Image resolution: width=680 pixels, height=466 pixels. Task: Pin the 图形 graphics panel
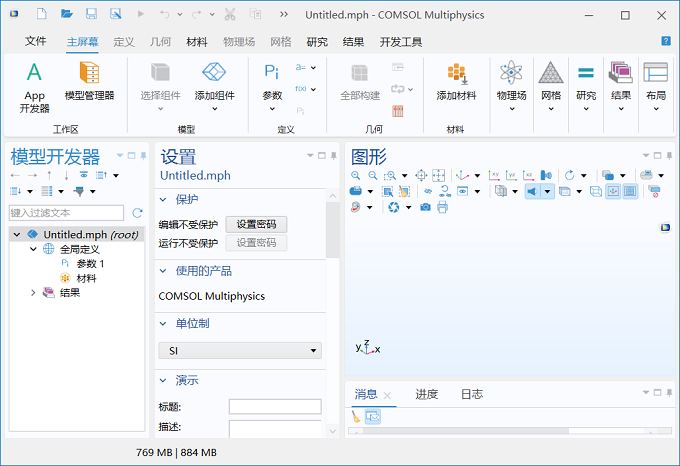coord(669,156)
